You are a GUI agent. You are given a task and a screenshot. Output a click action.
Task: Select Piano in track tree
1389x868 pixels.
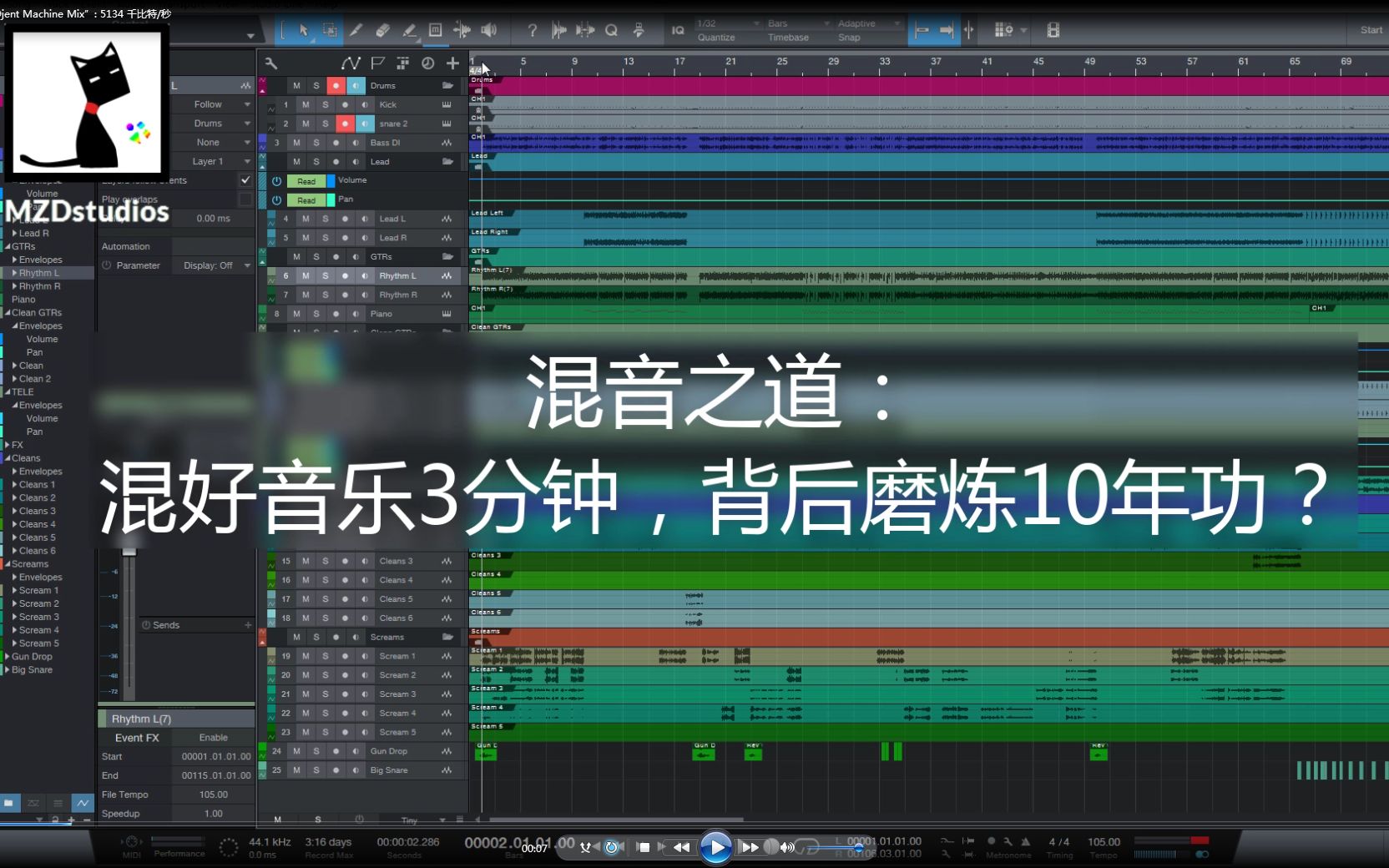click(x=23, y=300)
